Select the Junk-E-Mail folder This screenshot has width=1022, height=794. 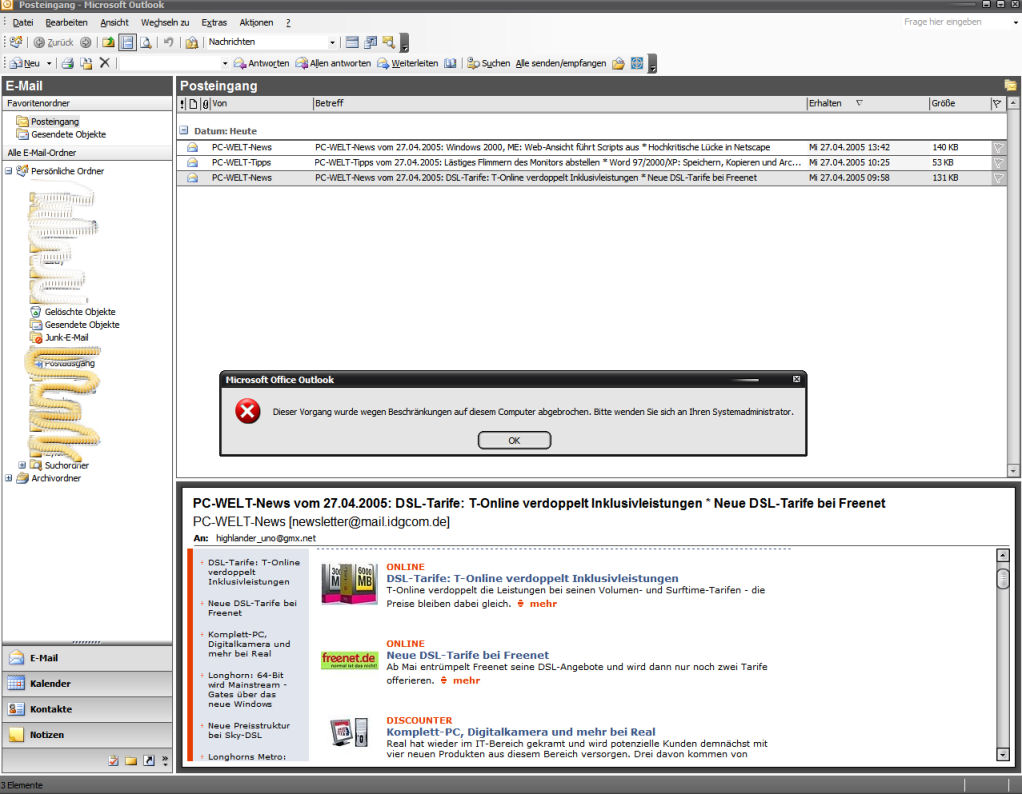(59, 337)
